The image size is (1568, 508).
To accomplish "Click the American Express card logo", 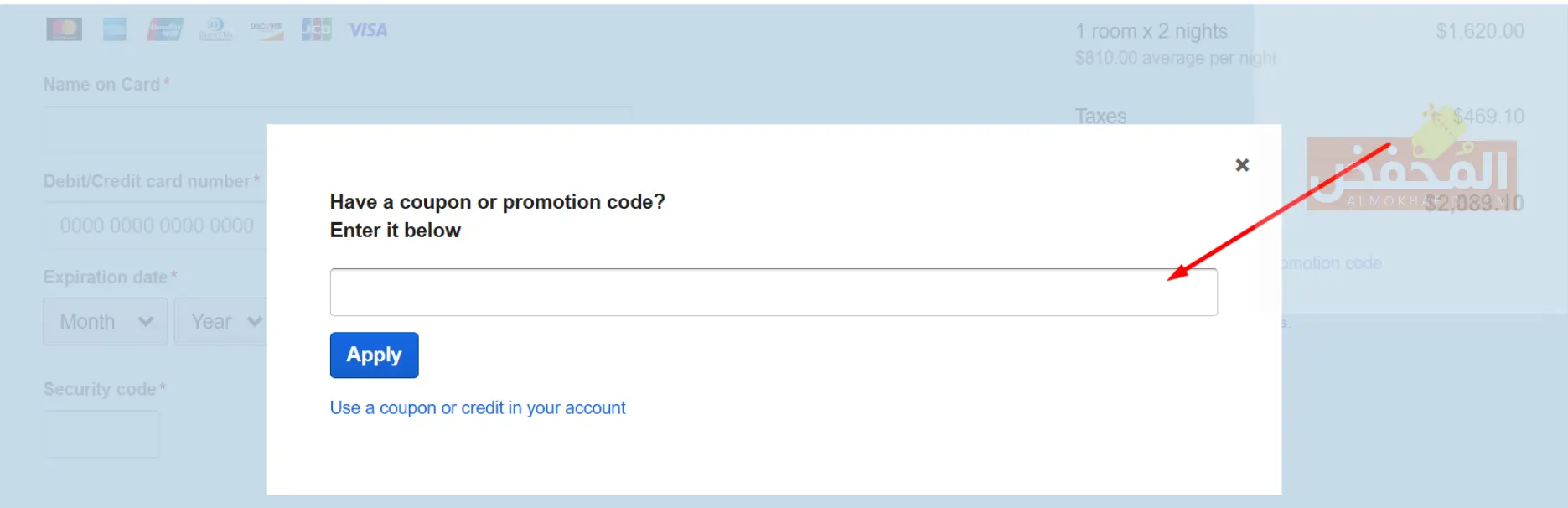I will coord(115,29).
